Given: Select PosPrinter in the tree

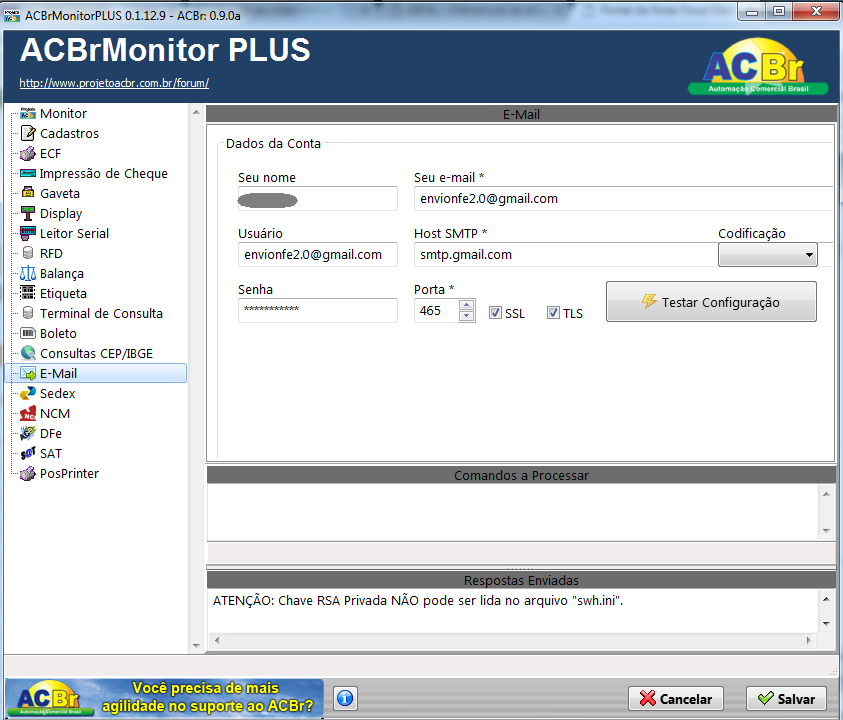Looking at the screenshot, I should (x=69, y=474).
